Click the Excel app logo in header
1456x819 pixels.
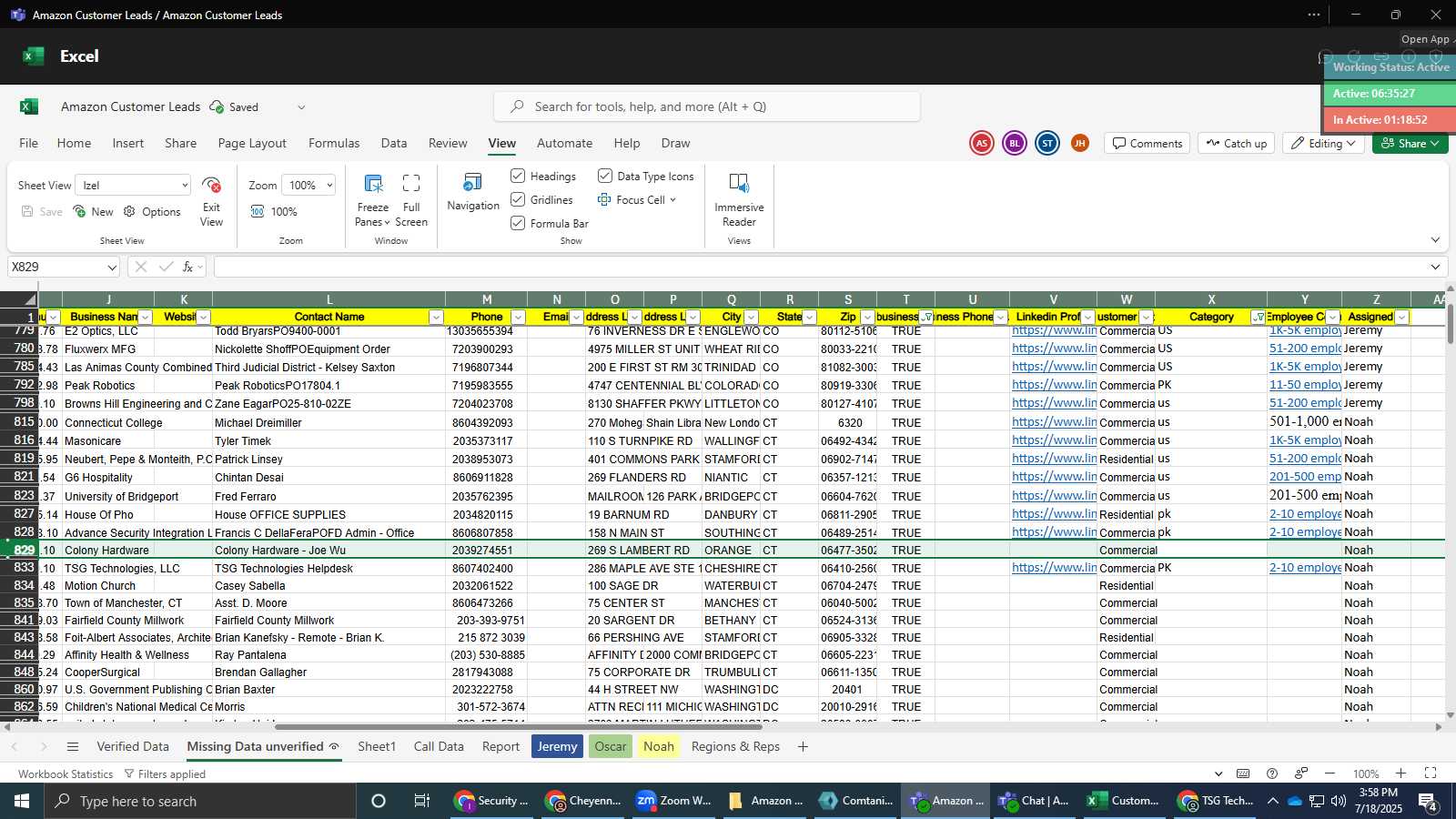coord(34,56)
